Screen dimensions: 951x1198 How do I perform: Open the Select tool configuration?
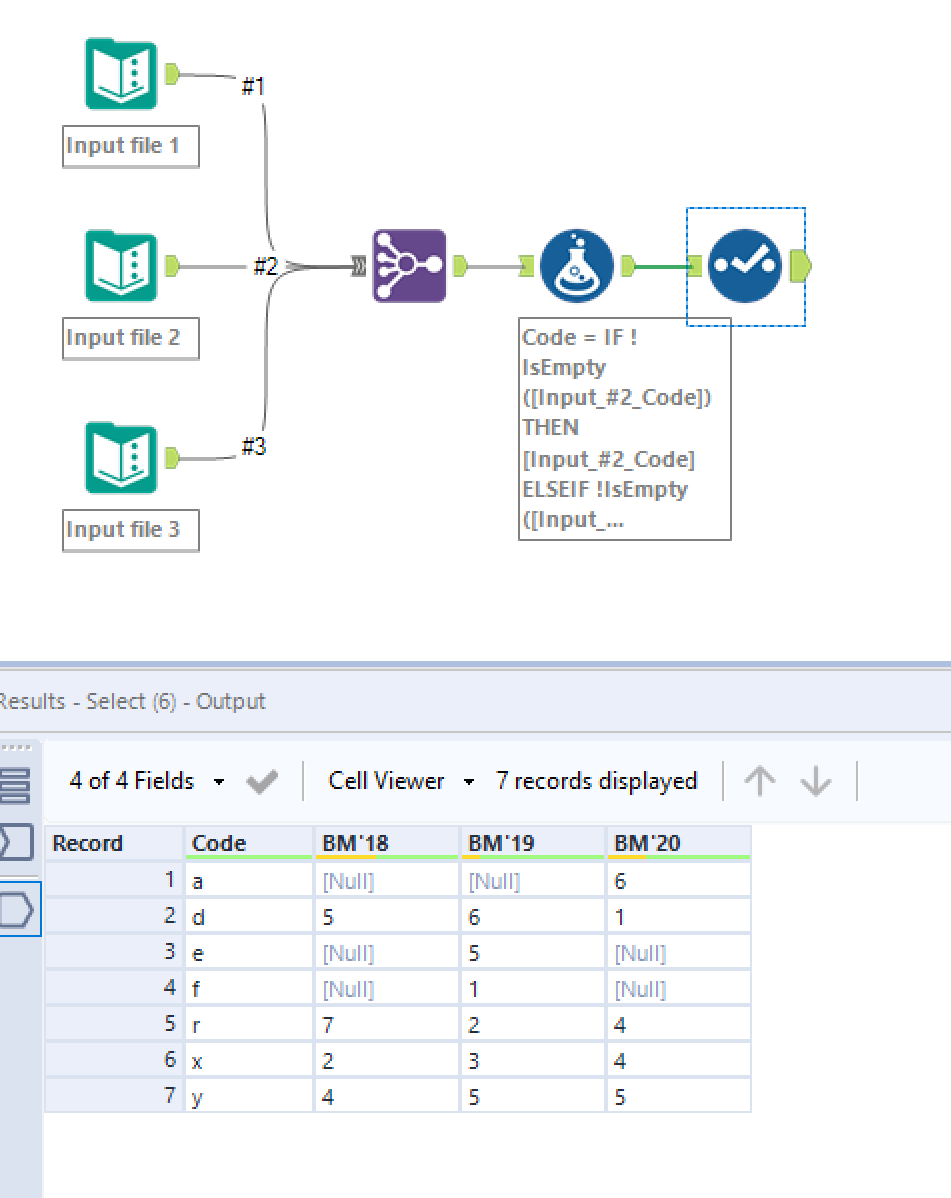(x=747, y=266)
